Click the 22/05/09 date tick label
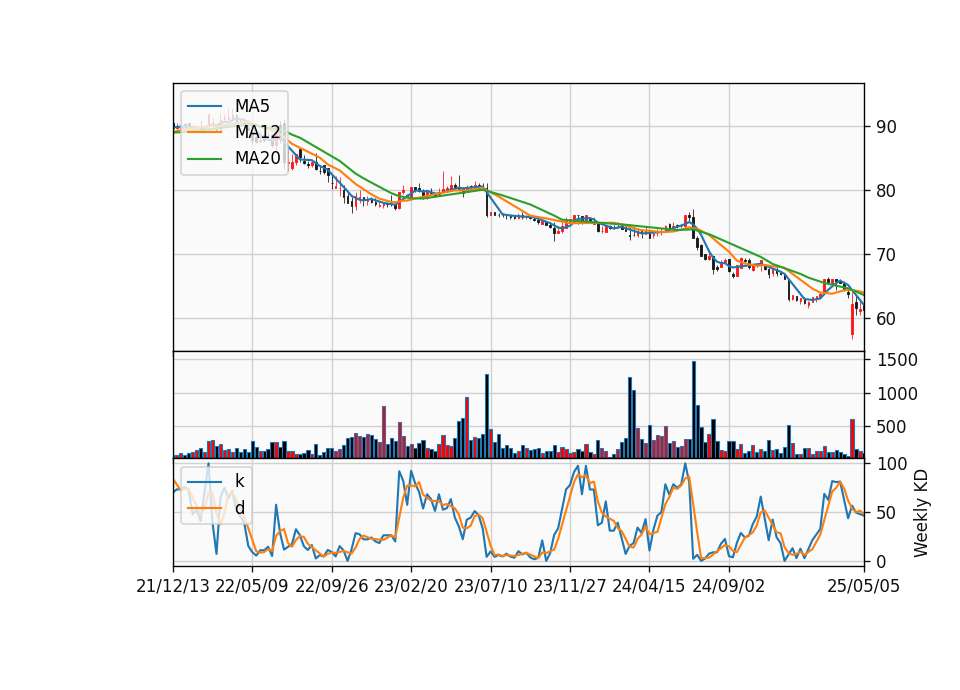This screenshot has height=690, width=960. pyautogui.click(x=252, y=586)
